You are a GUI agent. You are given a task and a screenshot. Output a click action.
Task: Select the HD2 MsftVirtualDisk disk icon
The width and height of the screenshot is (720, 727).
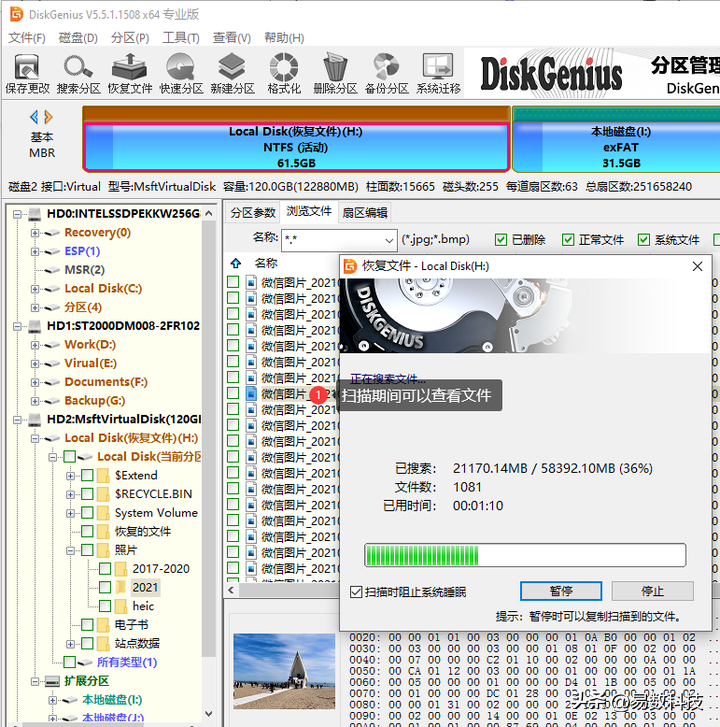click(35, 420)
